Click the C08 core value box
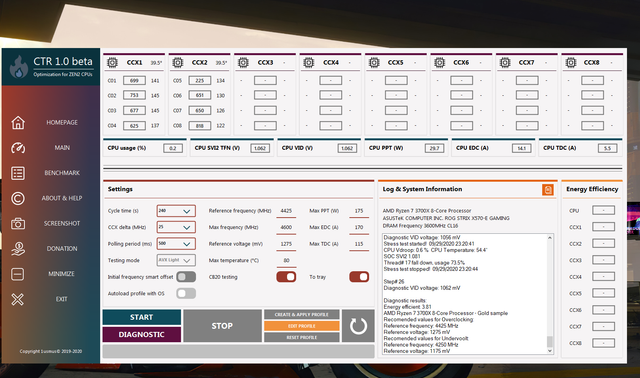Screen dimensions: 640x378 [x=200, y=126]
